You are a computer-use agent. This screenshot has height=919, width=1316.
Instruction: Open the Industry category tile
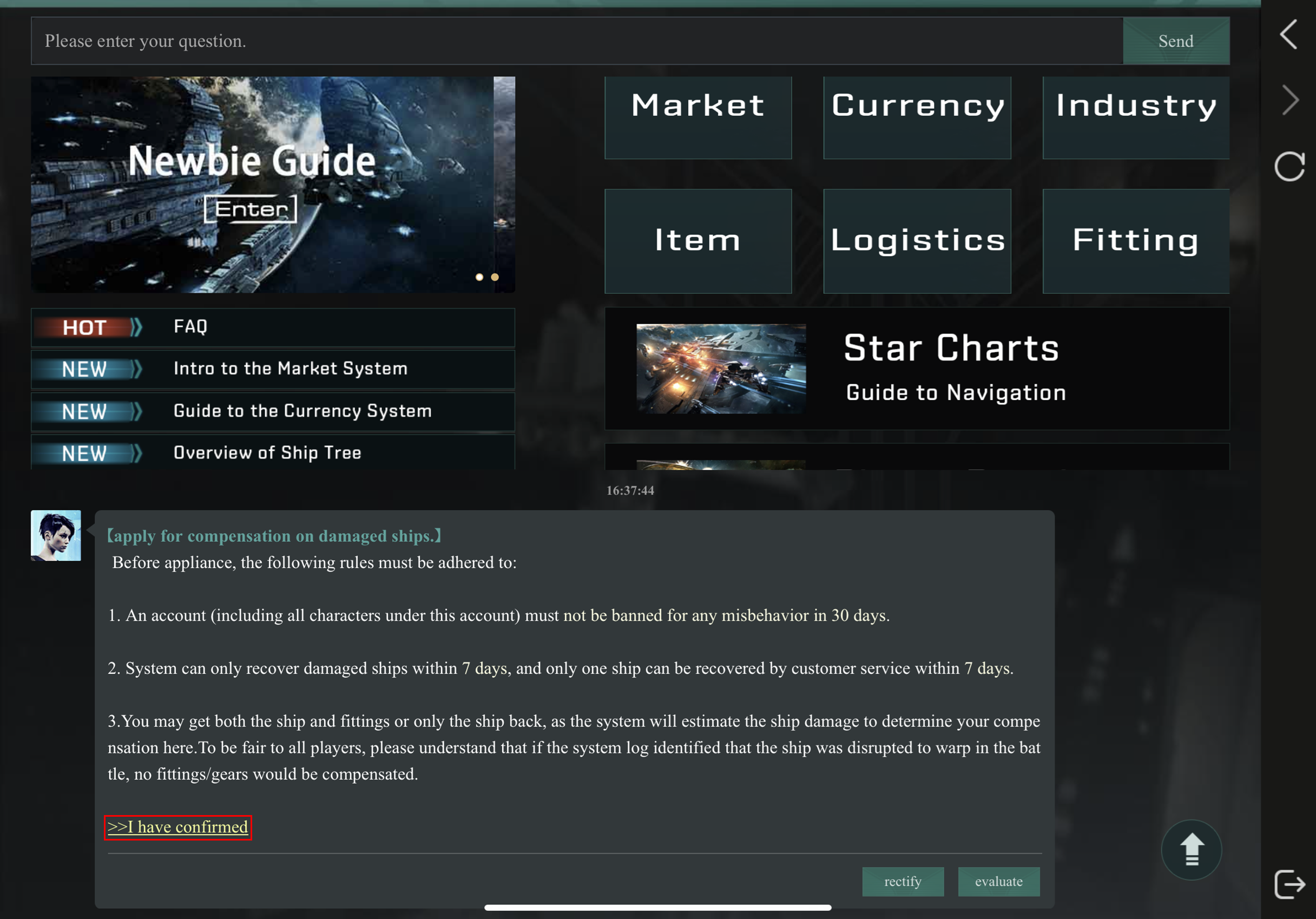1135,117
